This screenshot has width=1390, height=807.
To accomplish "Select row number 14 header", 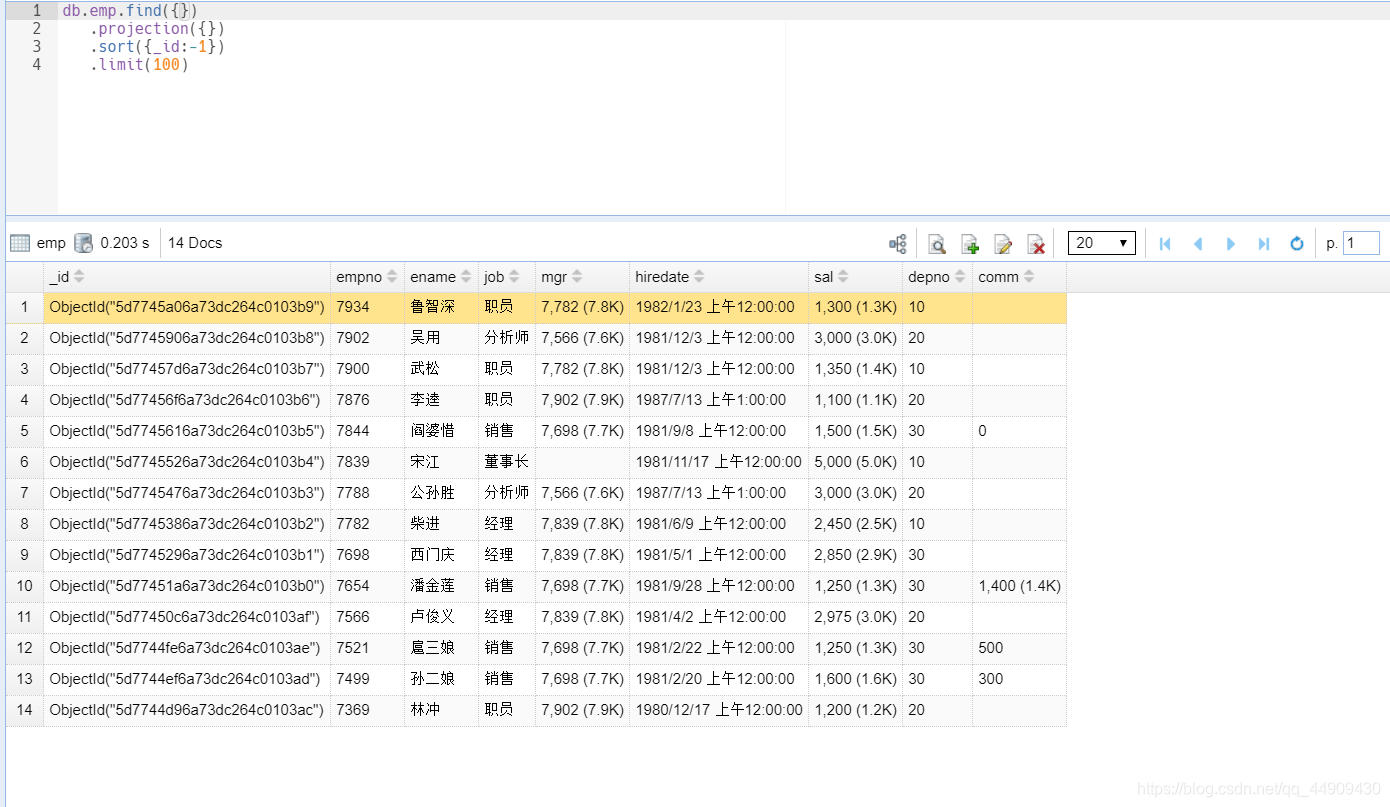I will pyautogui.click(x=25, y=710).
